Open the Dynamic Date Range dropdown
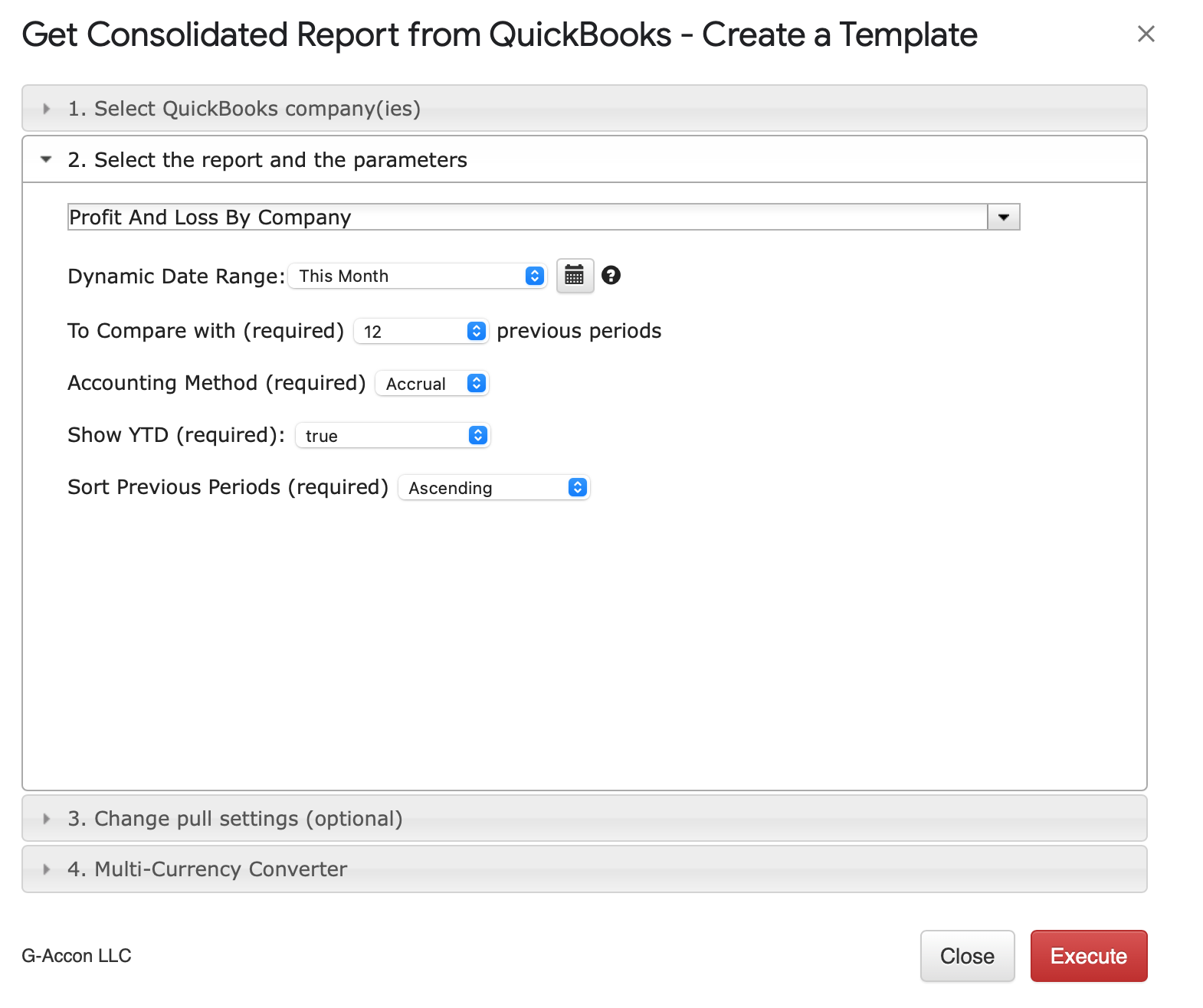Viewport: 1203px width, 1008px height. [x=418, y=276]
